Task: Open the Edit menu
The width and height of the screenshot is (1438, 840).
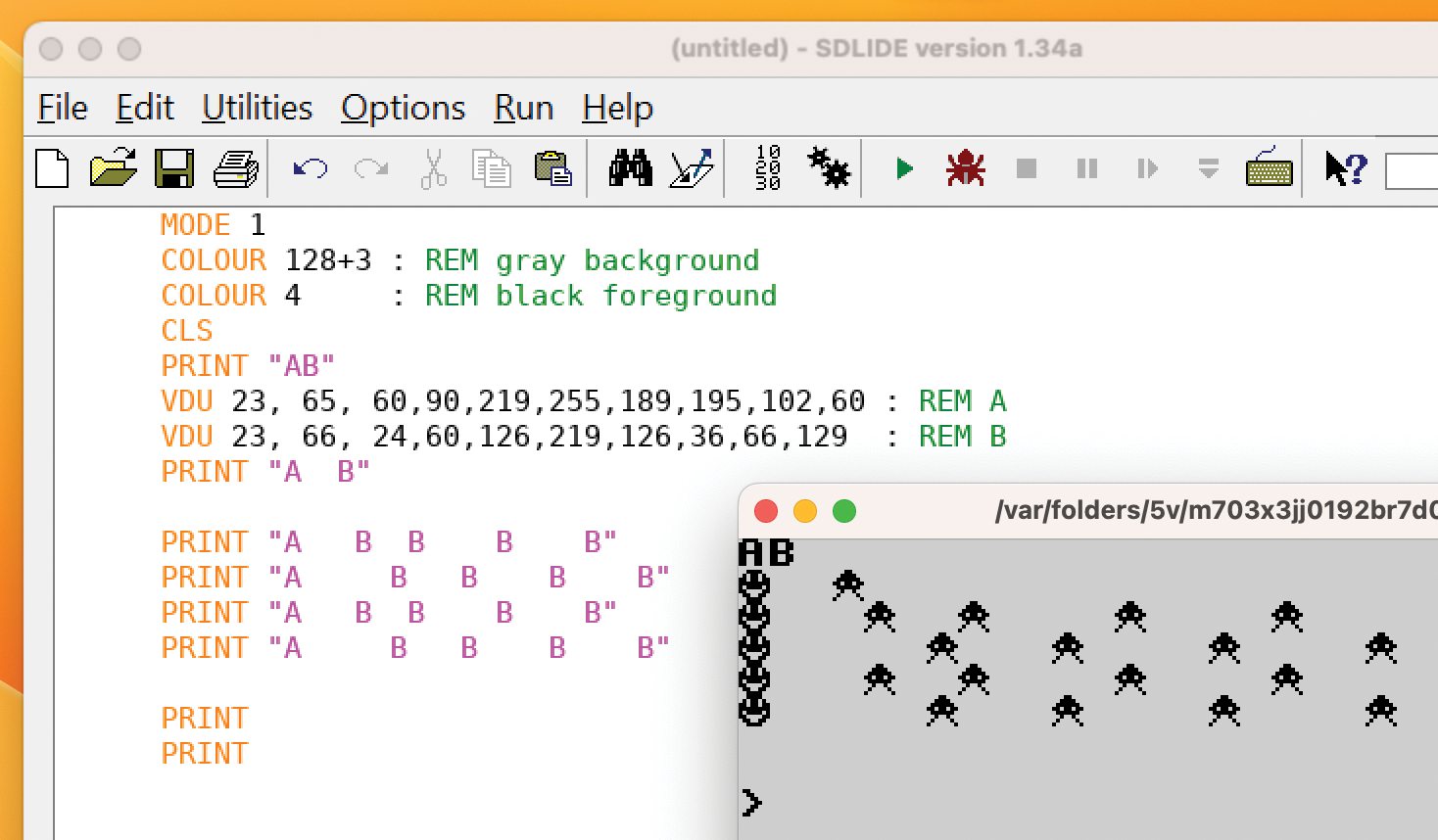Action: coord(145,108)
